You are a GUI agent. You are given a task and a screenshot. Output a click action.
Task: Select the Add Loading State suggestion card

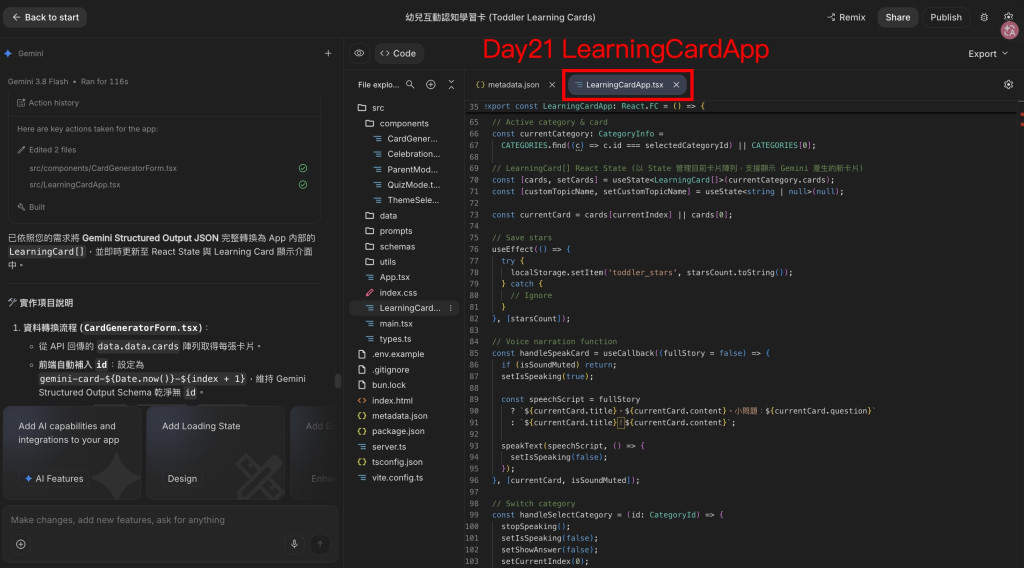[215, 452]
